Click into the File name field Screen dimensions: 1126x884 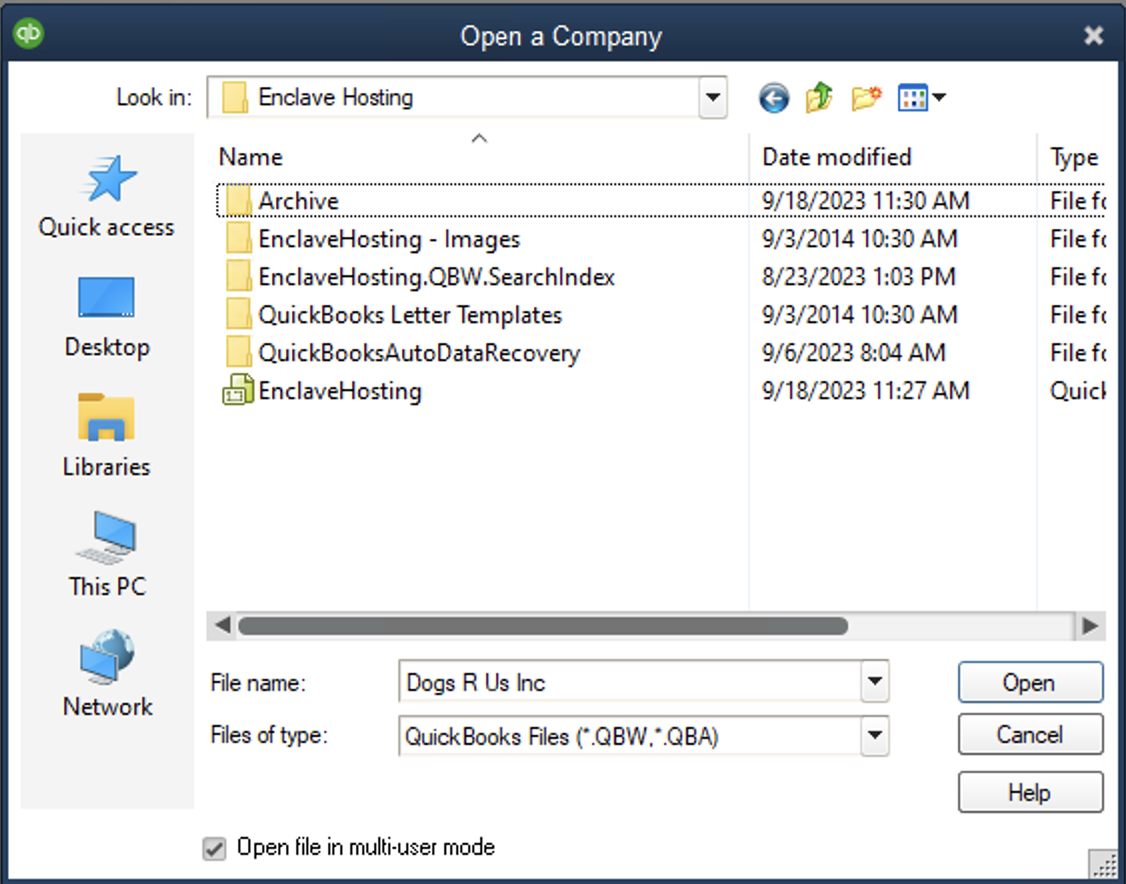(x=630, y=681)
